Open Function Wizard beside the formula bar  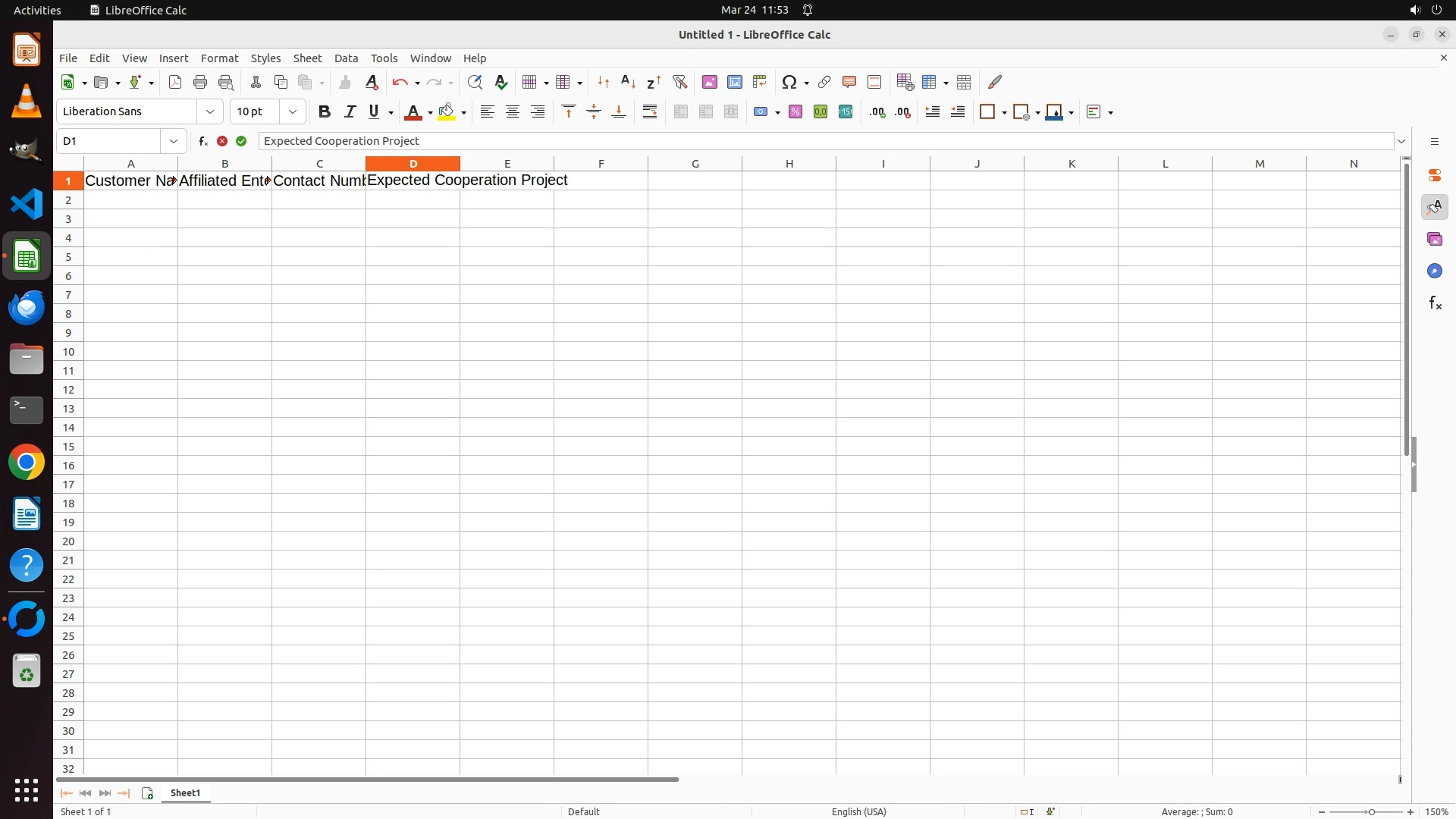point(202,141)
